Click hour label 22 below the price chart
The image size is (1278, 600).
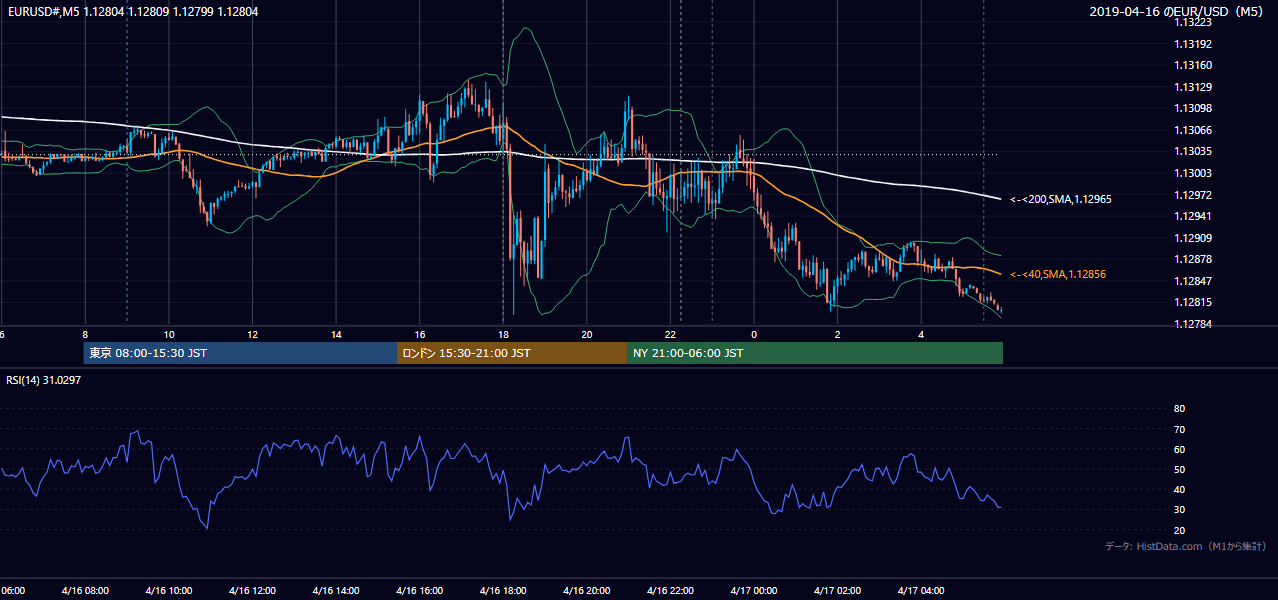[671, 334]
